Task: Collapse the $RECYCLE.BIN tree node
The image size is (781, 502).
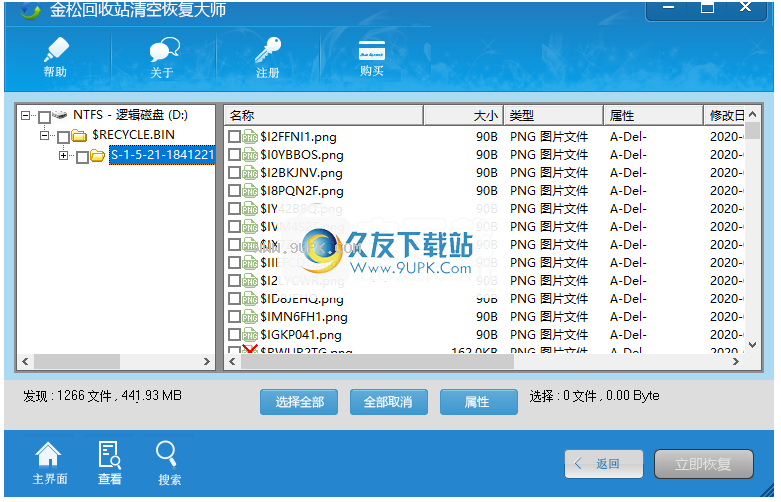Action: point(44,135)
